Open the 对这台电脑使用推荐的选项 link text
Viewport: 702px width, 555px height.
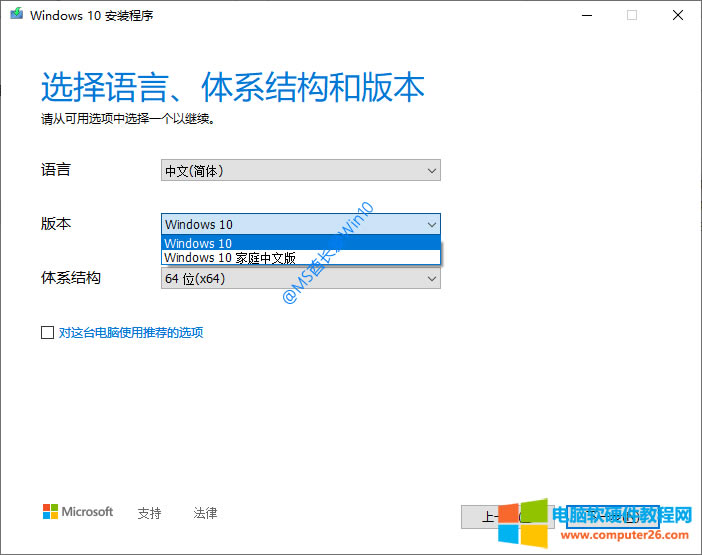coord(131,333)
